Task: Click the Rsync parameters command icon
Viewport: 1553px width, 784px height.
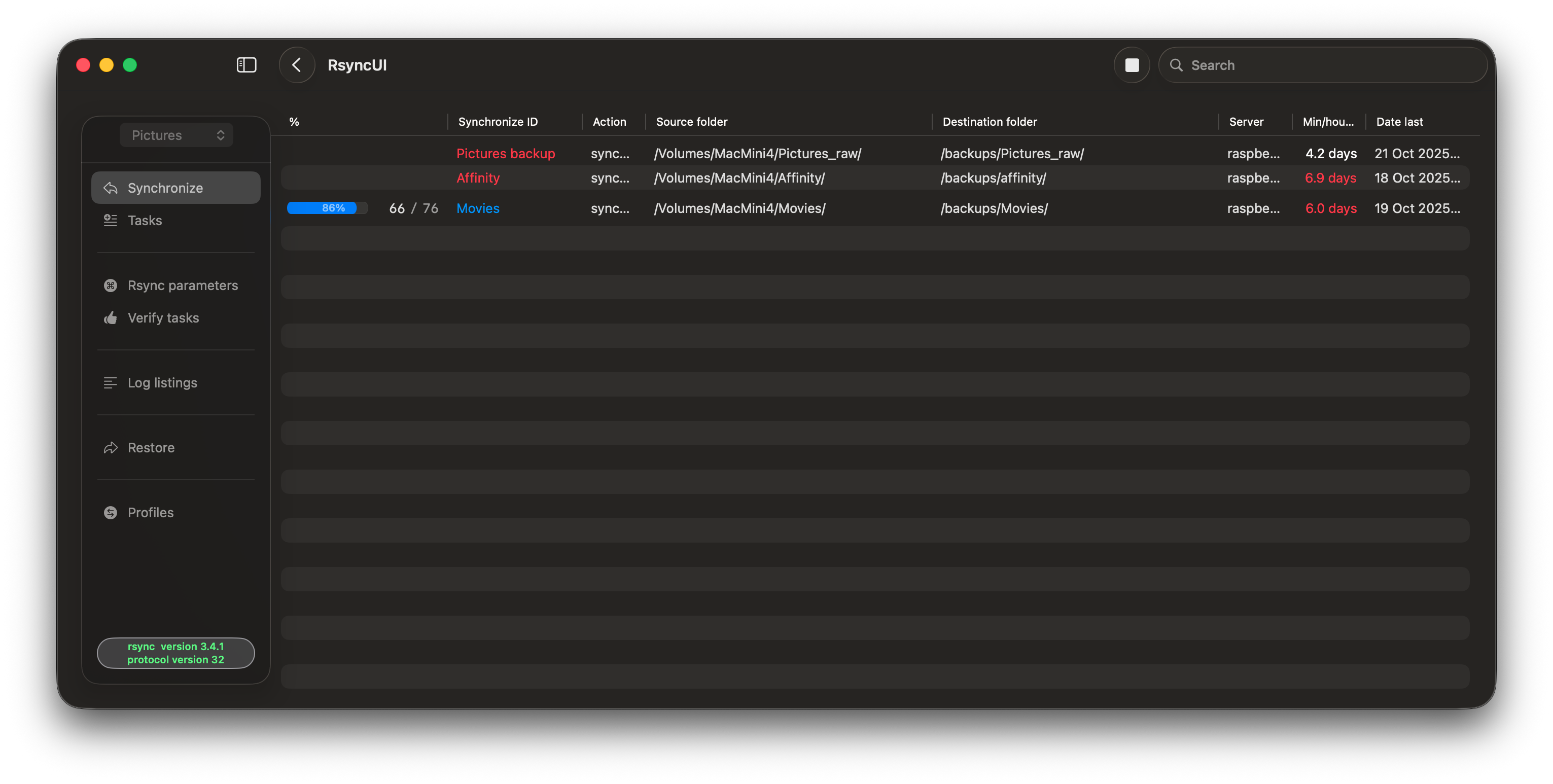Action: 111,286
